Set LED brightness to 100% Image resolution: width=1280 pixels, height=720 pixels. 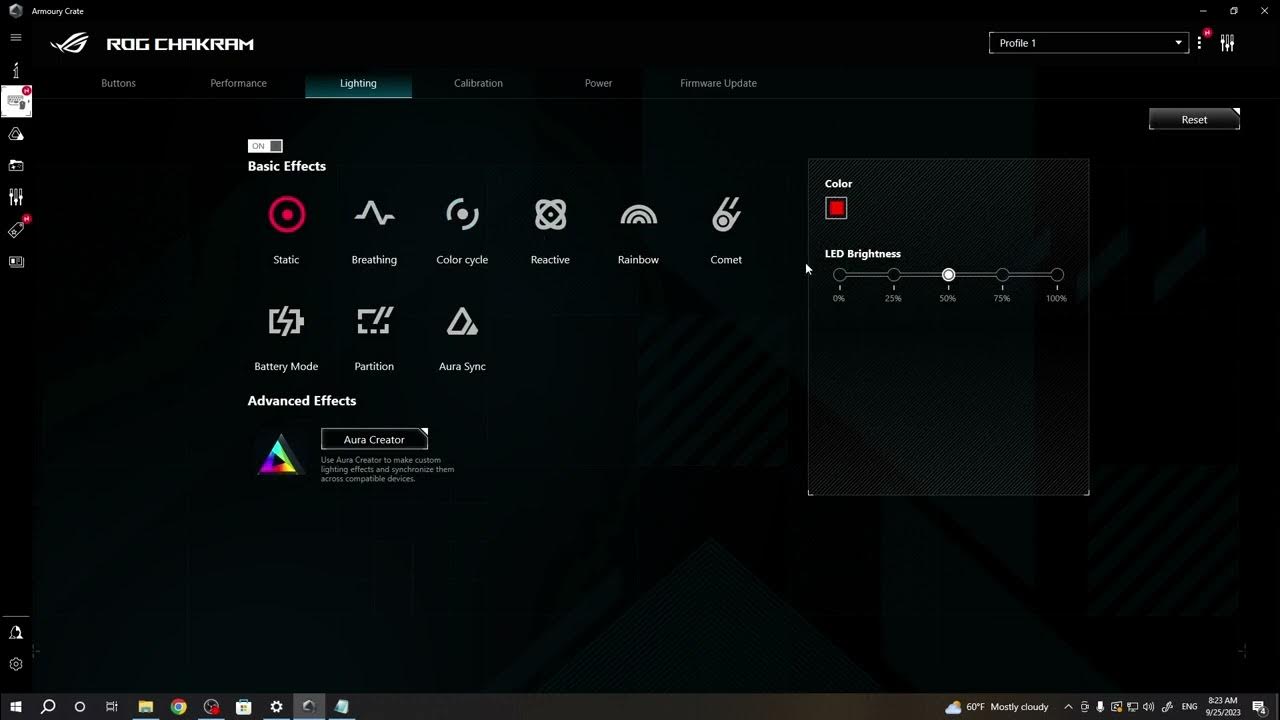(1057, 275)
